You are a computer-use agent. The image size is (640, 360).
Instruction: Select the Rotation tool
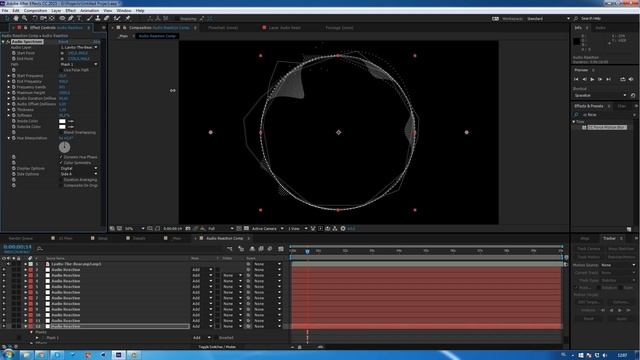(x=35, y=18)
